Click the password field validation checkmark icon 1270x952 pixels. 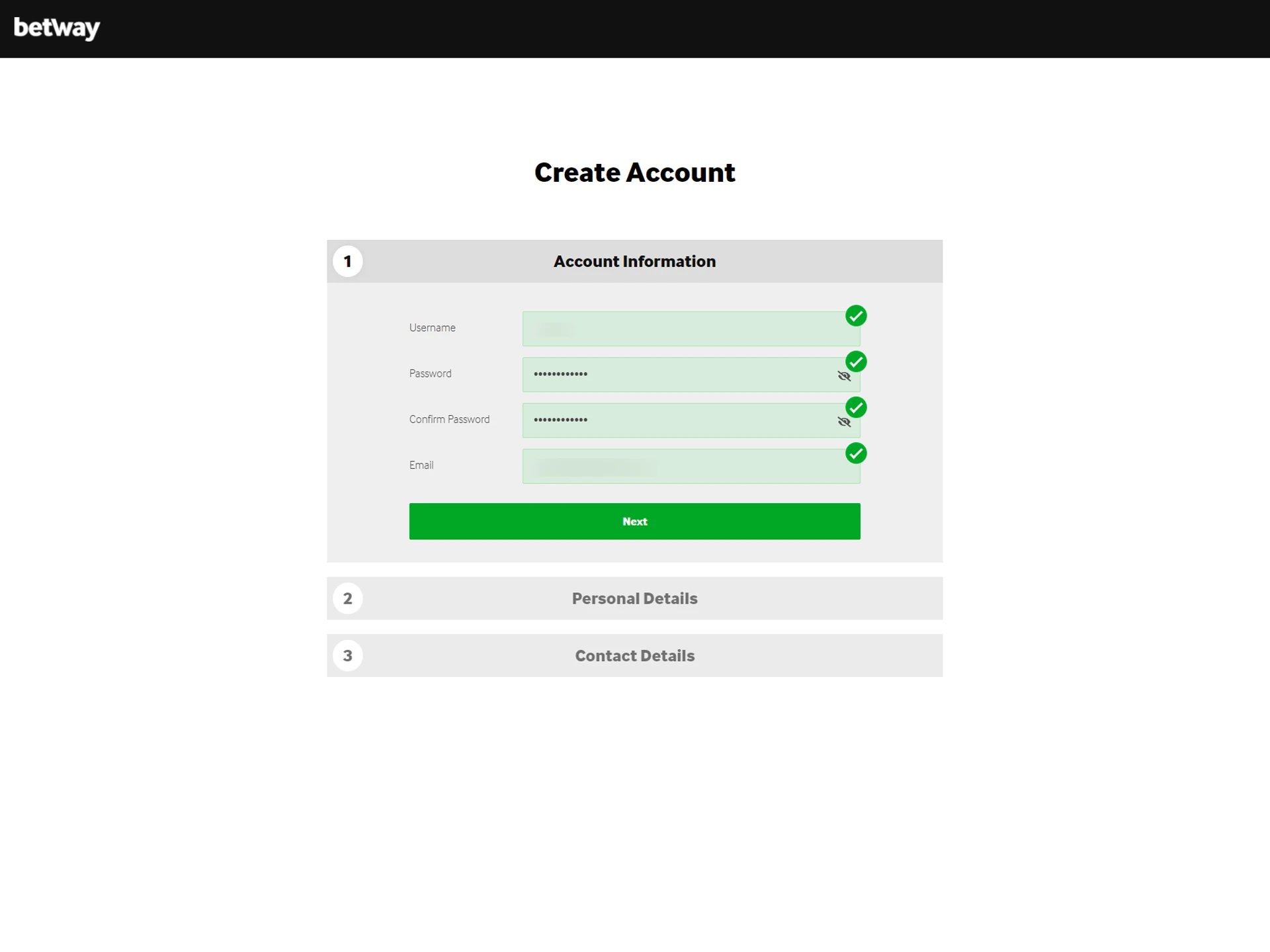[856, 361]
